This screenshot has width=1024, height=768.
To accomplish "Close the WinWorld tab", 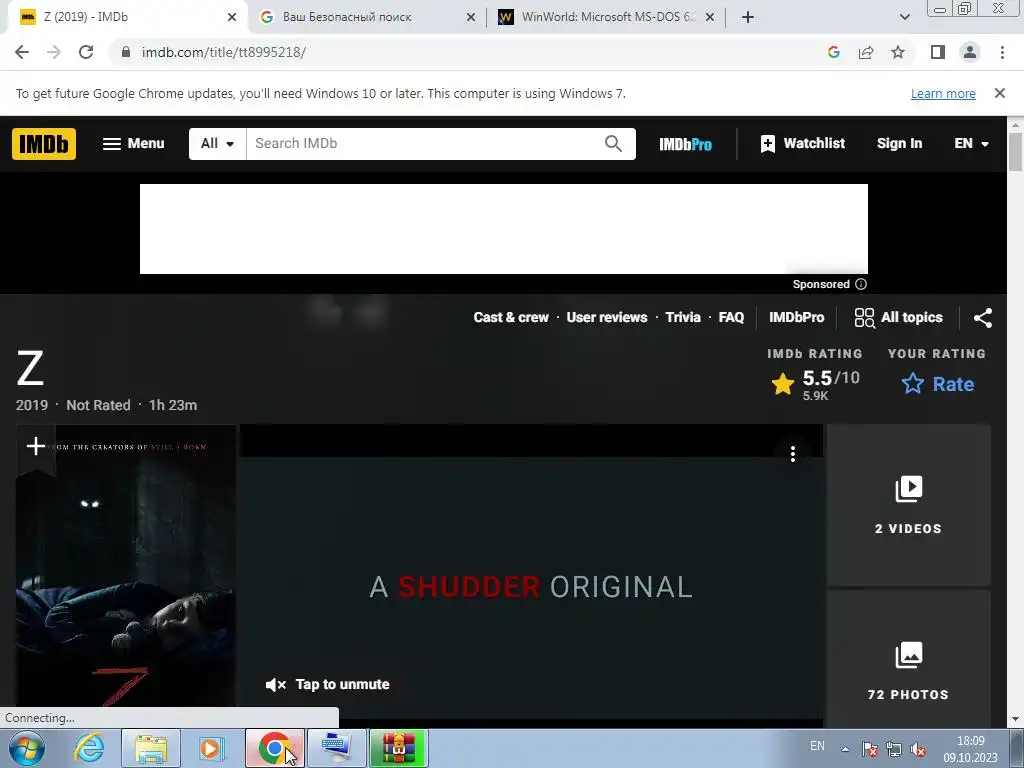I will coord(710,18).
